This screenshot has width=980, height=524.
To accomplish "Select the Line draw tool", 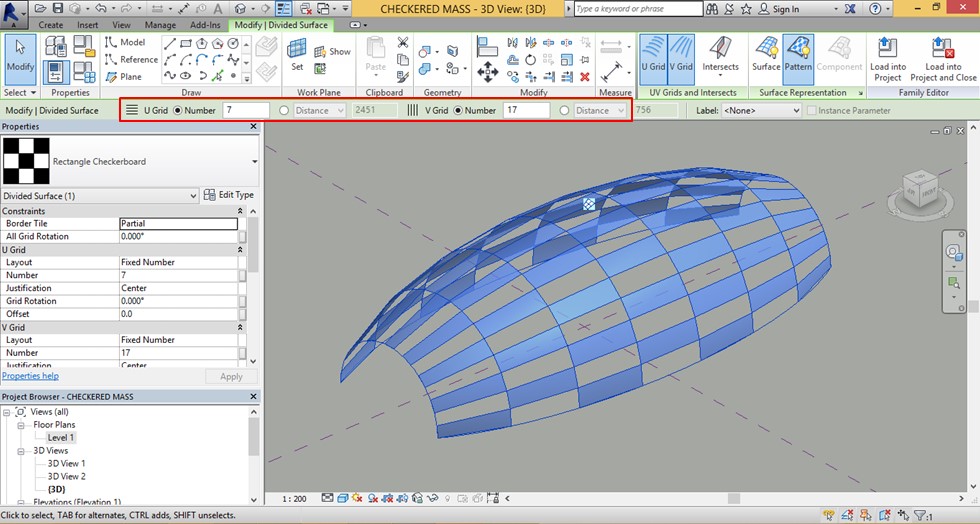I will 169,43.
